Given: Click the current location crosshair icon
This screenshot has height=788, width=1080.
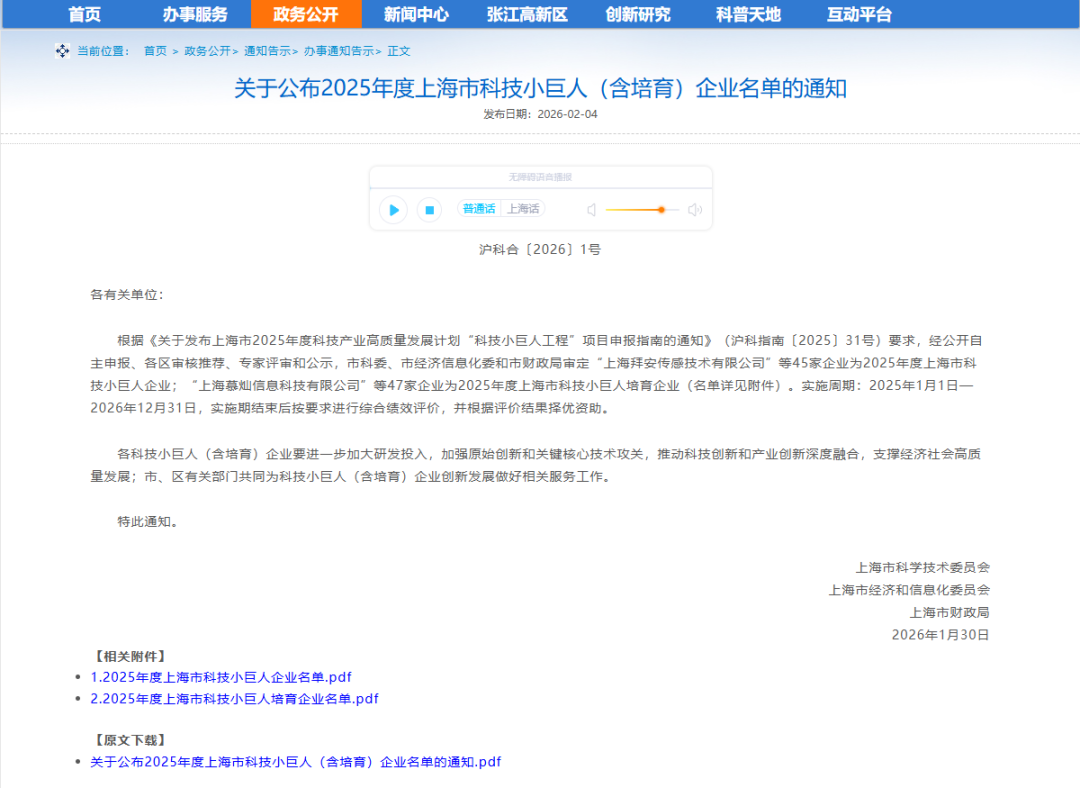Looking at the screenshot, I should 62,51.
